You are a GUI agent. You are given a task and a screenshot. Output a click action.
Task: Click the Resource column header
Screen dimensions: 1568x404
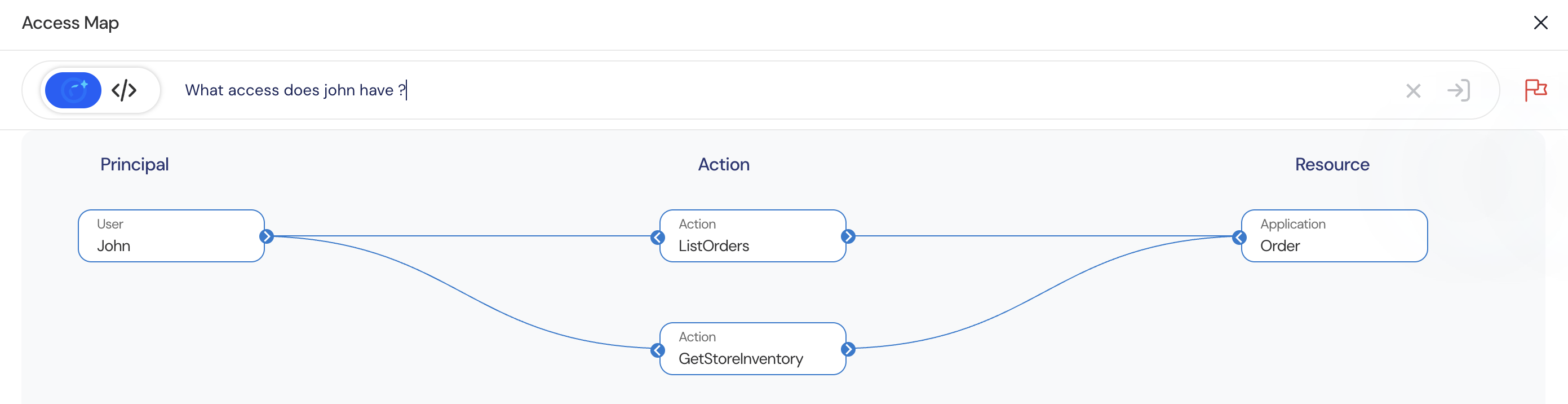(1332, 165)
